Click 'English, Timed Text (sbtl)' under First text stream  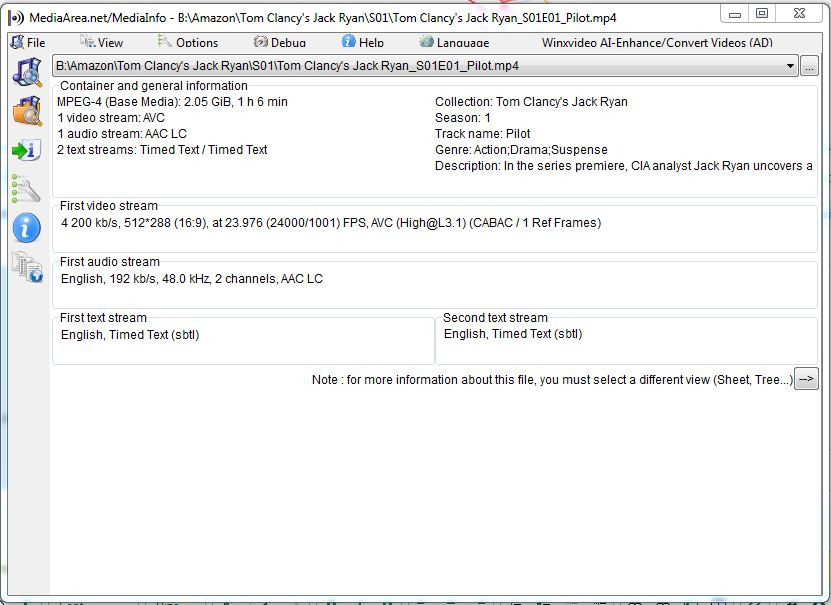coord(130,335)
